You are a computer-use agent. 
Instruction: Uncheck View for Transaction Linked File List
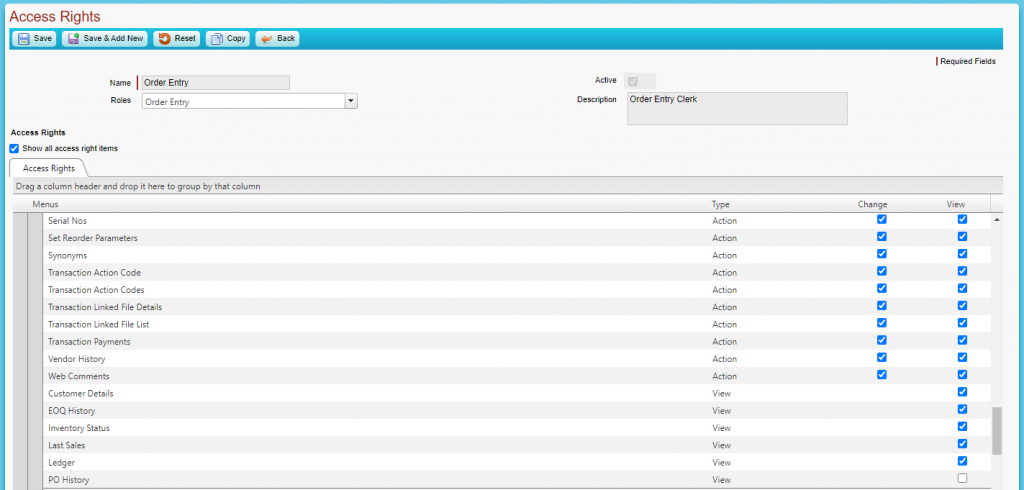962,323
